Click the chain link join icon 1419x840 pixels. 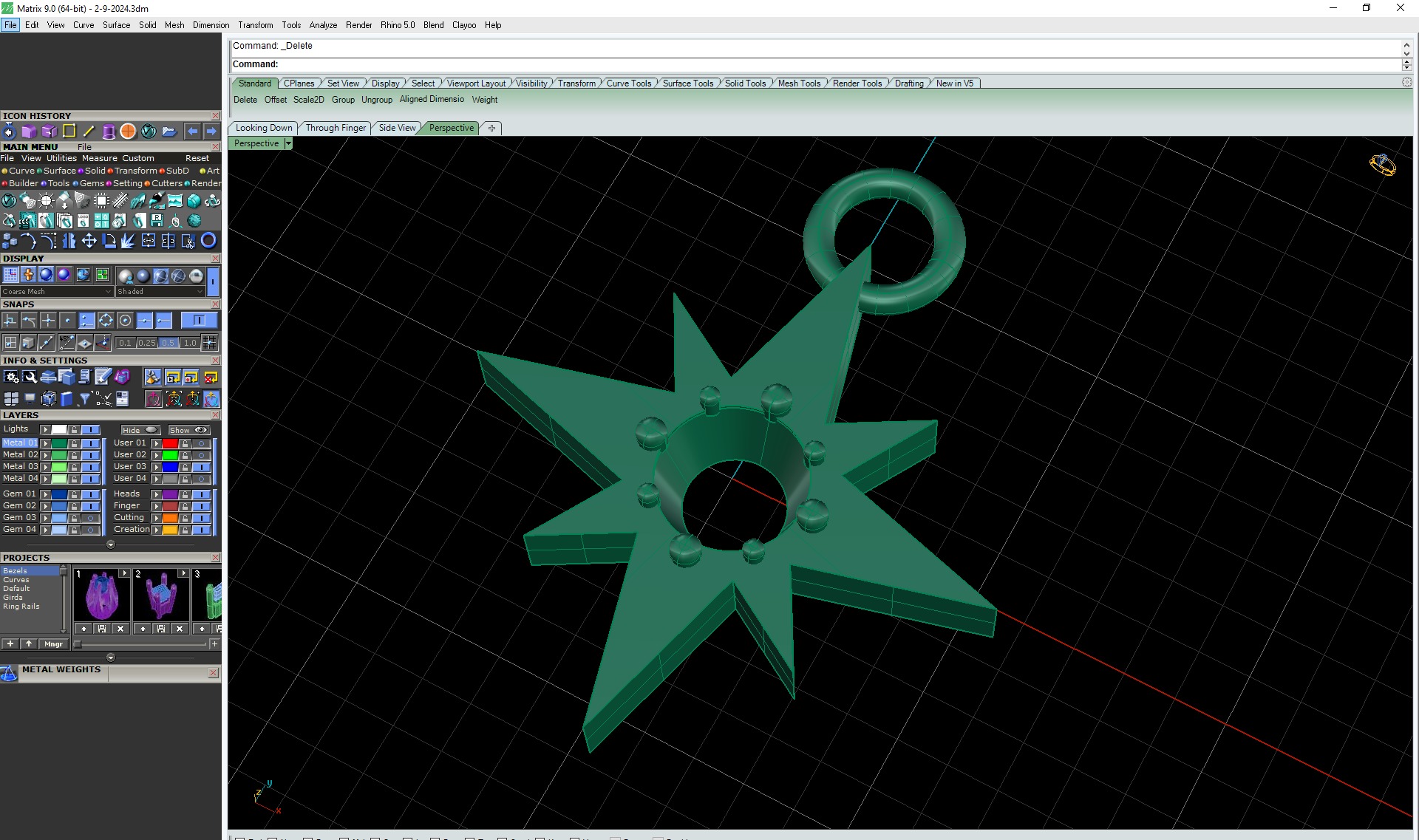149,241
